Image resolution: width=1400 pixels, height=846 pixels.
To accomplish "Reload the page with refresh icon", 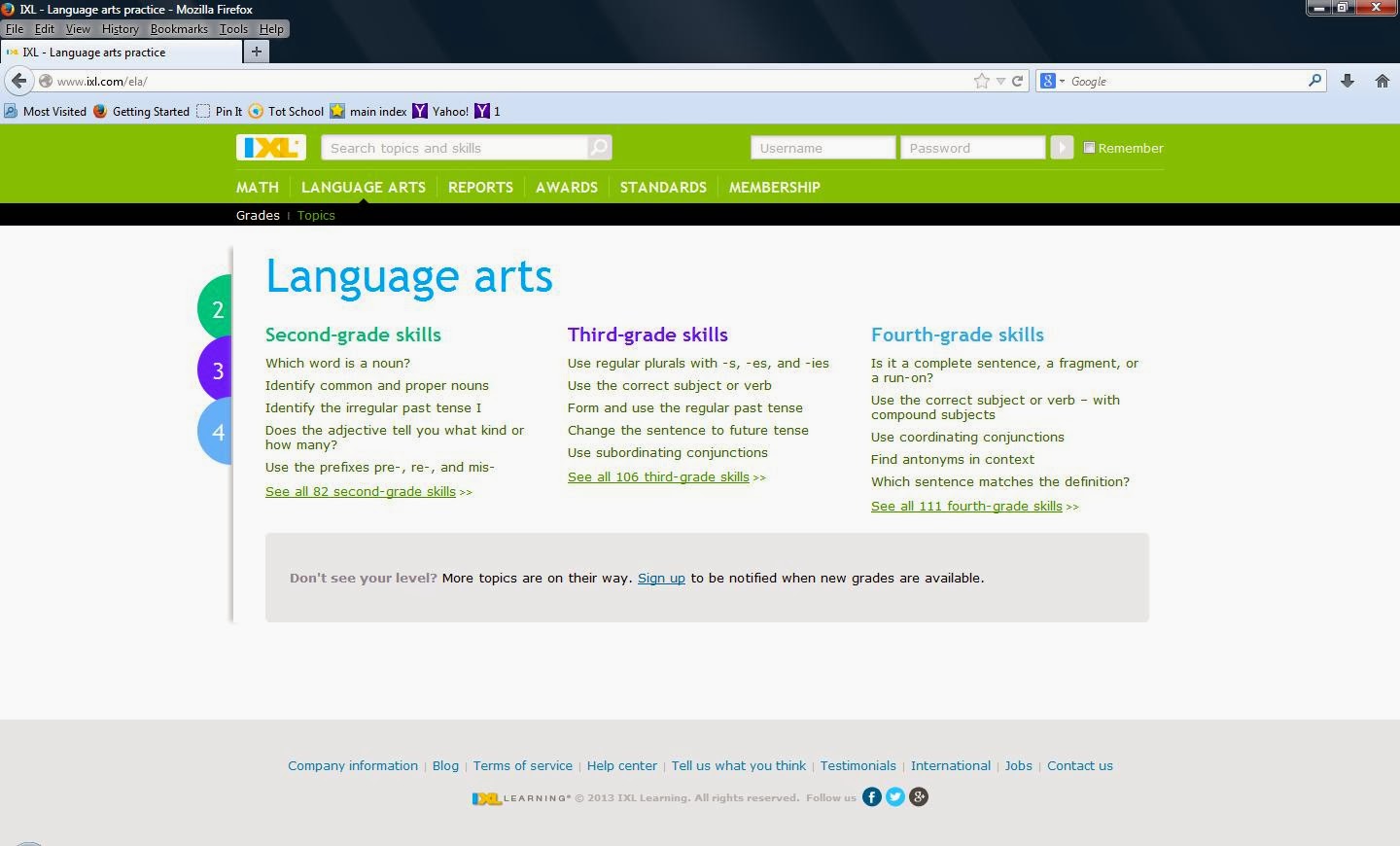I will point(1018,82).
